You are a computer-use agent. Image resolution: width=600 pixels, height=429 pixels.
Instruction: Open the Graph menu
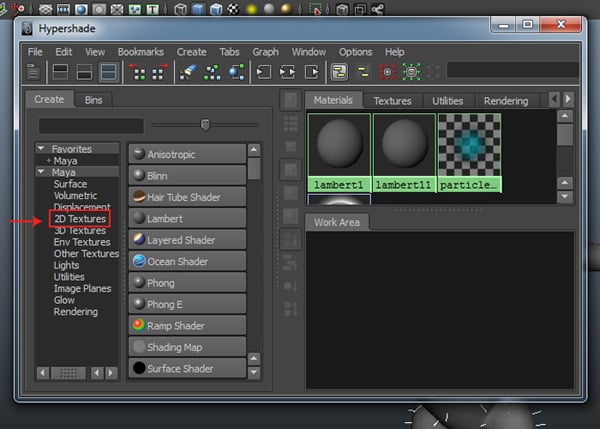point(265,51)
